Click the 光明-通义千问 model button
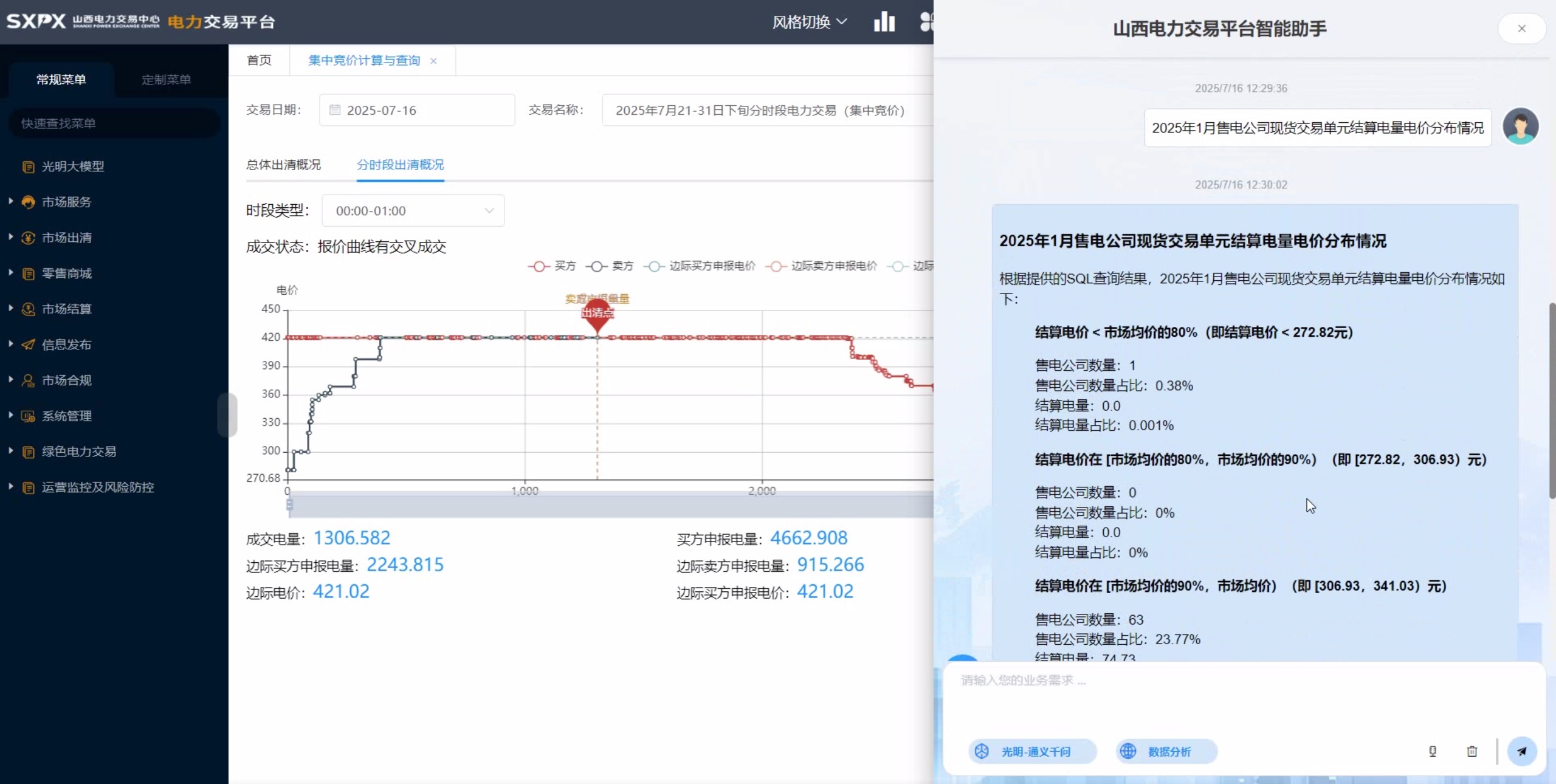Screen dimensions: 1556x784 1033,751
